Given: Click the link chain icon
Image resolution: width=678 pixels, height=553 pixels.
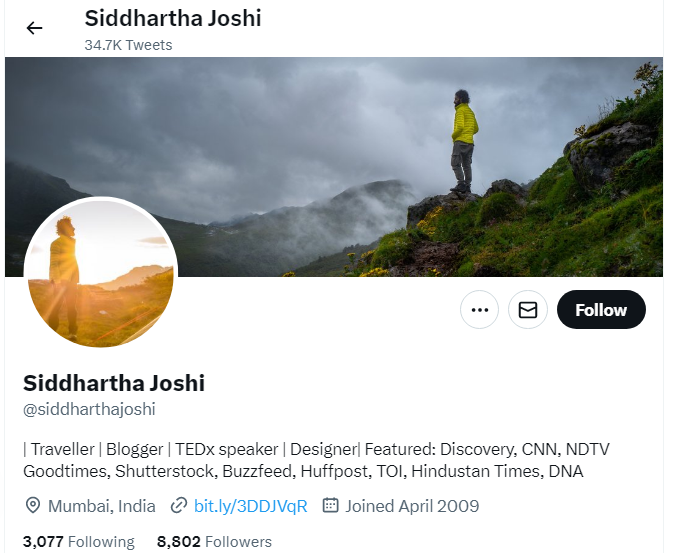Looking at the screenshot, I should coord(179,505).
